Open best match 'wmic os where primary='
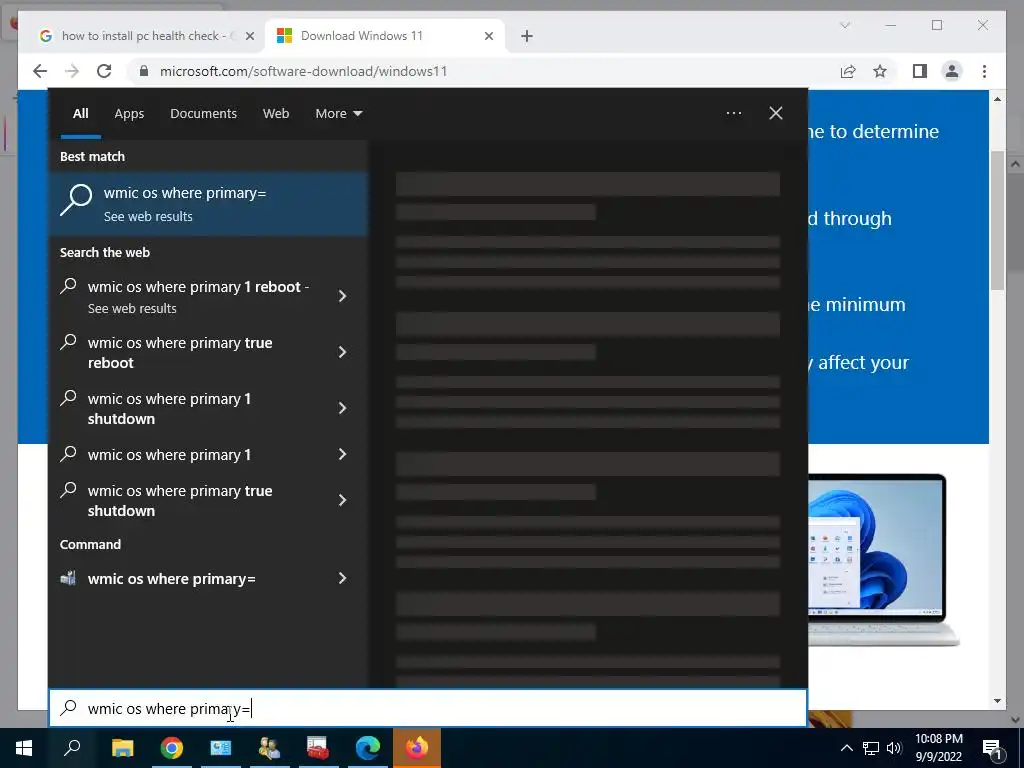1024x768 pixels. pos(209,204)
